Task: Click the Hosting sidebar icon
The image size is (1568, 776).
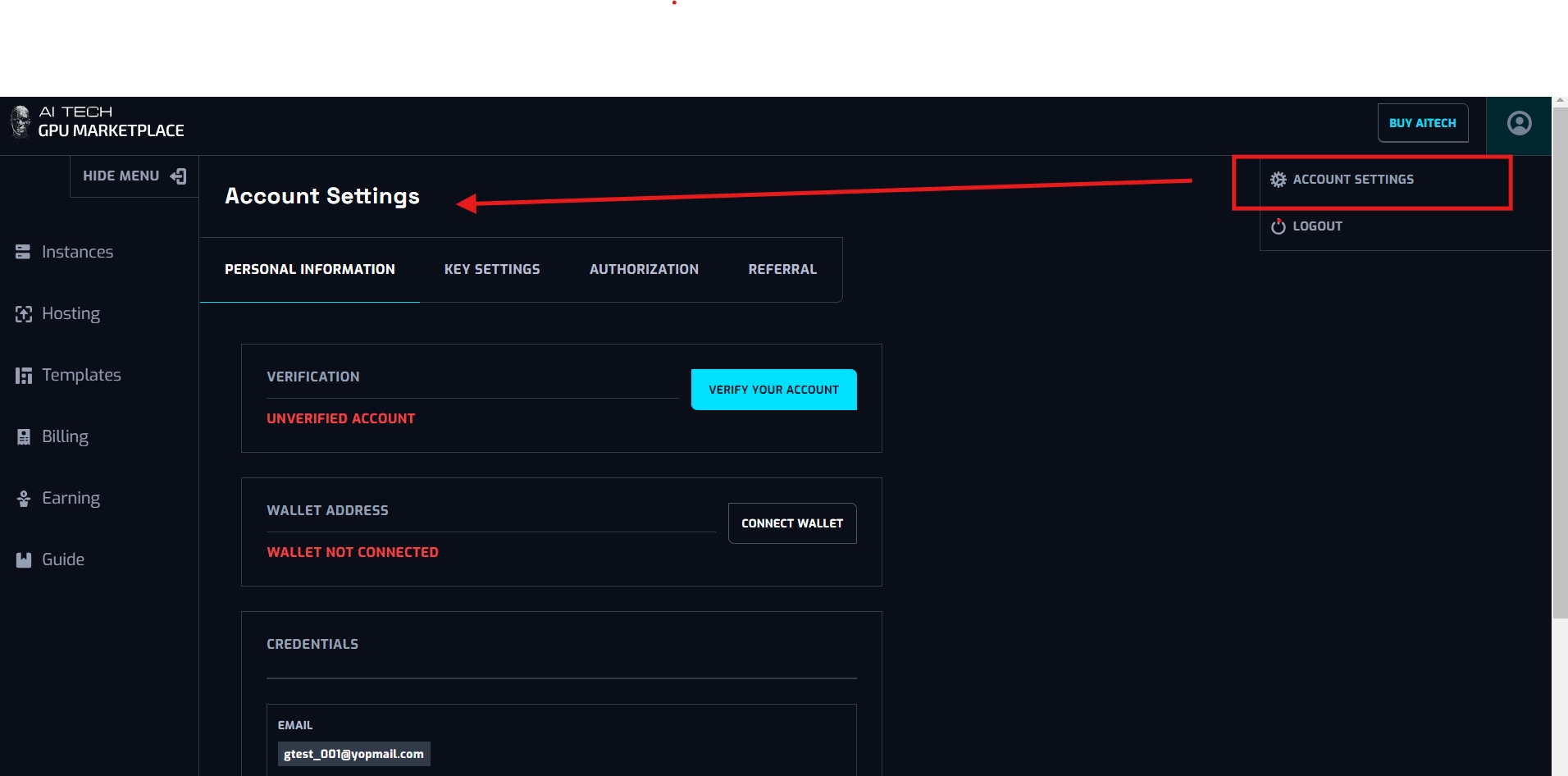Action: coord(23,314)
